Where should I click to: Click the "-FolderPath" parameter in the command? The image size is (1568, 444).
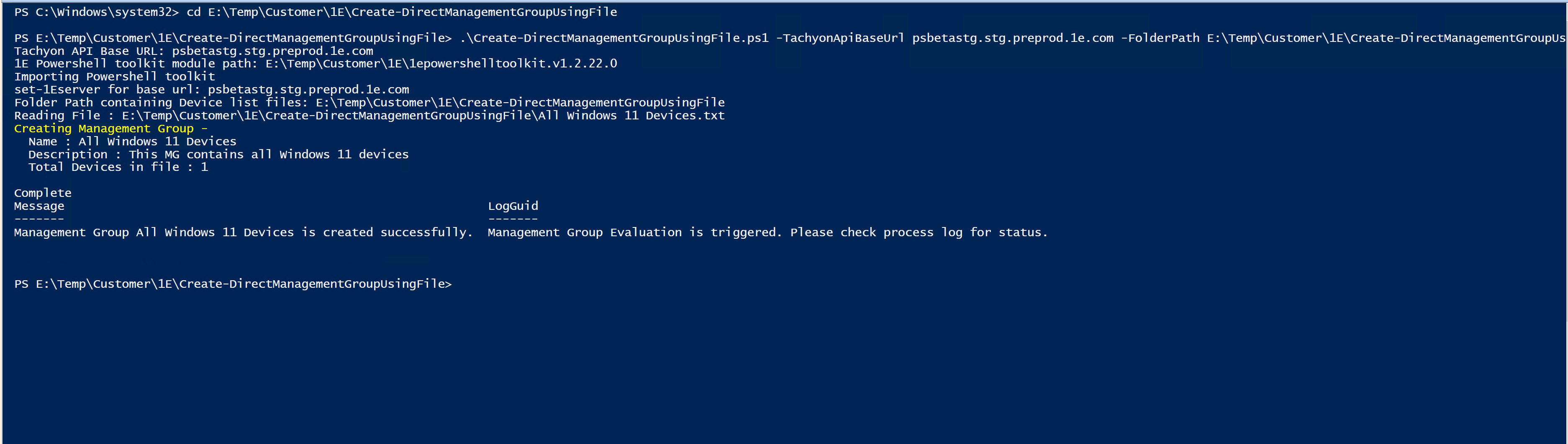(1160, 39)
